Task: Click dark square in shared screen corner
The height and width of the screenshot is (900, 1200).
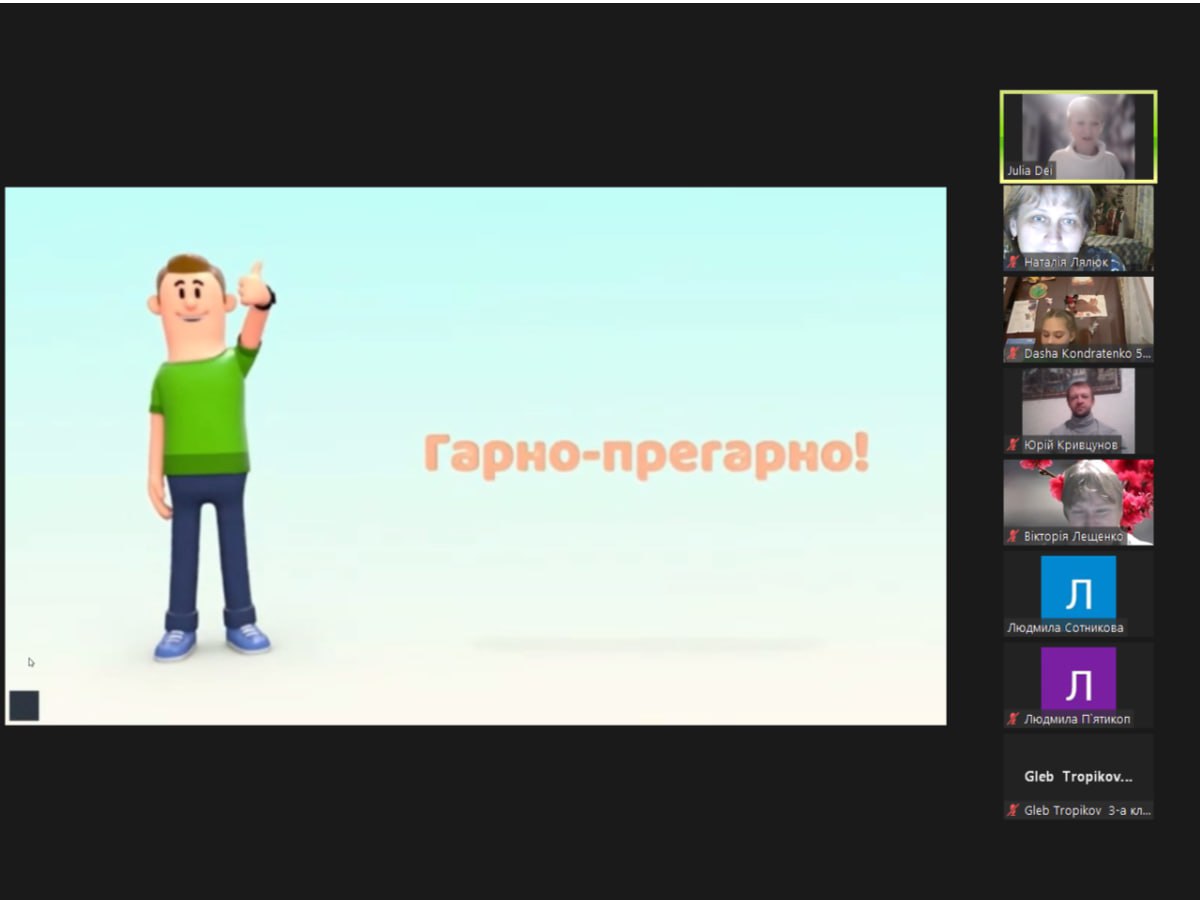Action: (24, 705)
